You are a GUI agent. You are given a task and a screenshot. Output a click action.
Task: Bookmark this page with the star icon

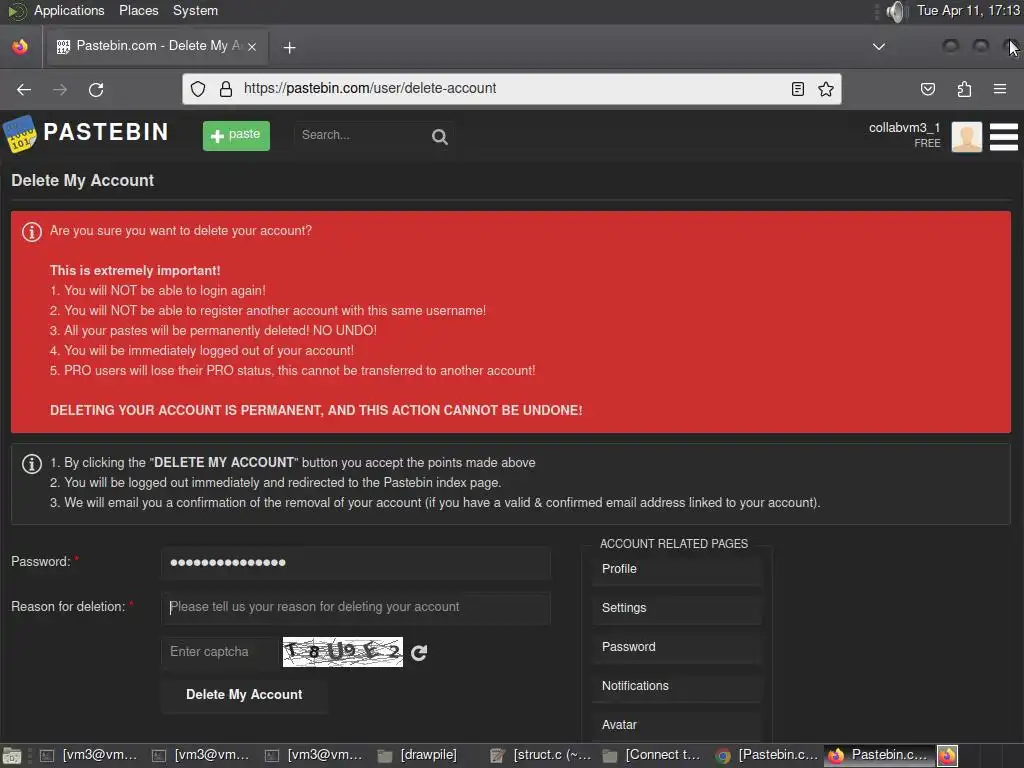pos(826,89)
